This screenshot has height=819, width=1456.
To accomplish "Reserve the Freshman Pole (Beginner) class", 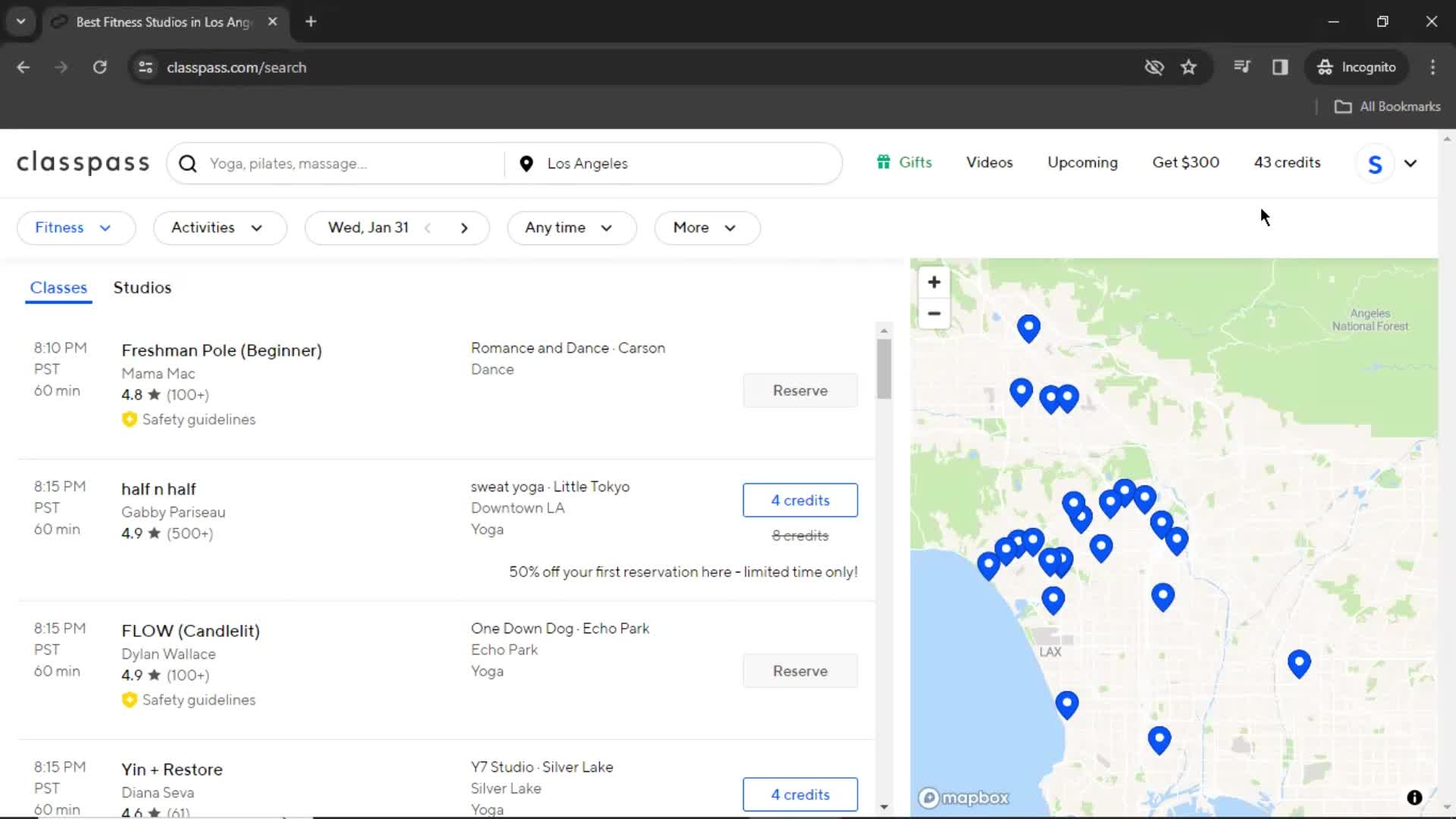I will (x=800, y=391).
